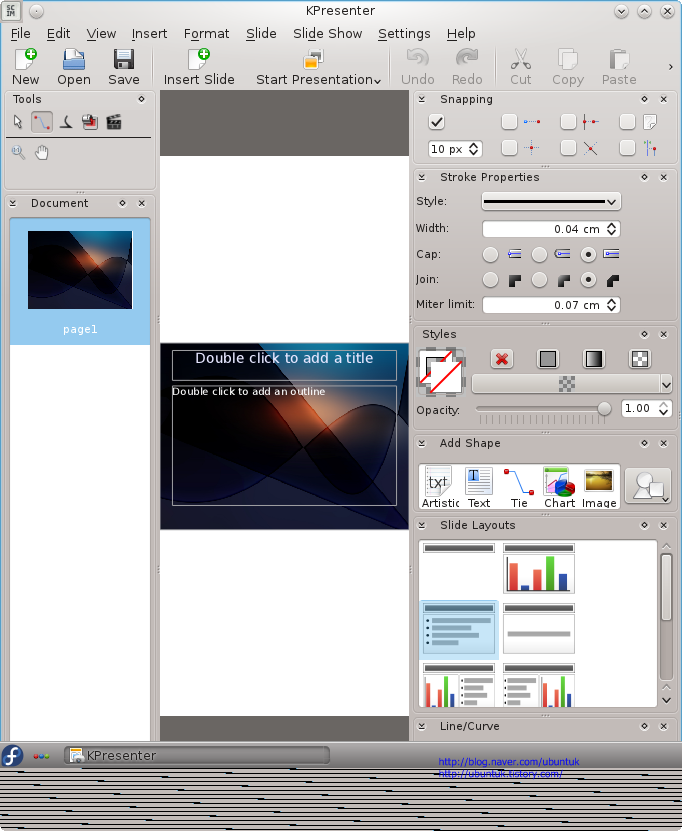Viewport: 682px width, 831px height.
Task: Toggle the main snapping checkbox
Action: point(436,122)
